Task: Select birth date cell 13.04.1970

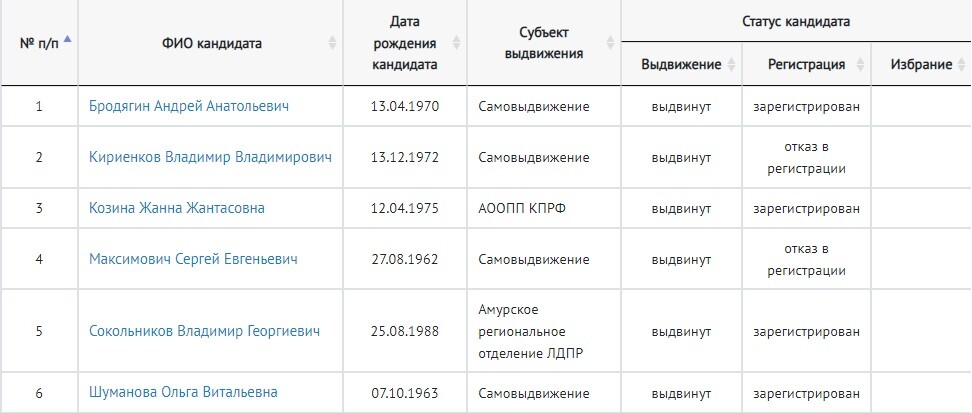Action: (405, 106)
